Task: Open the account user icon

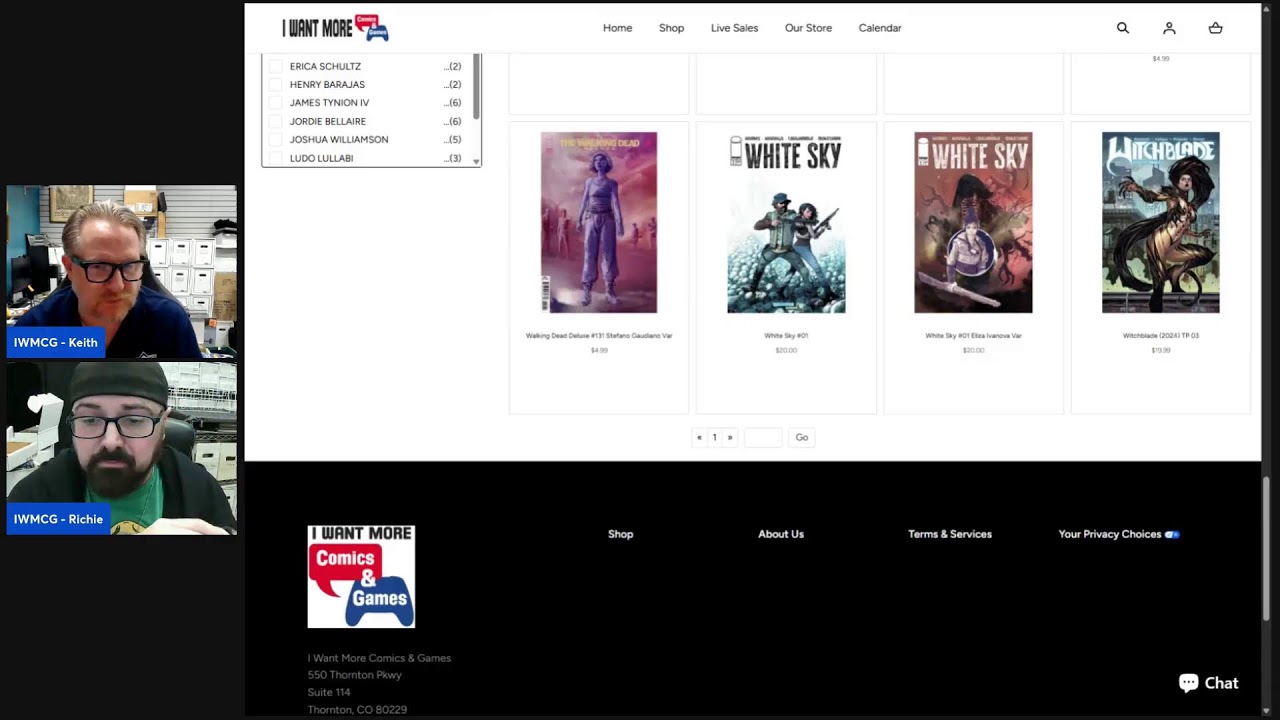Action: 1169,28
